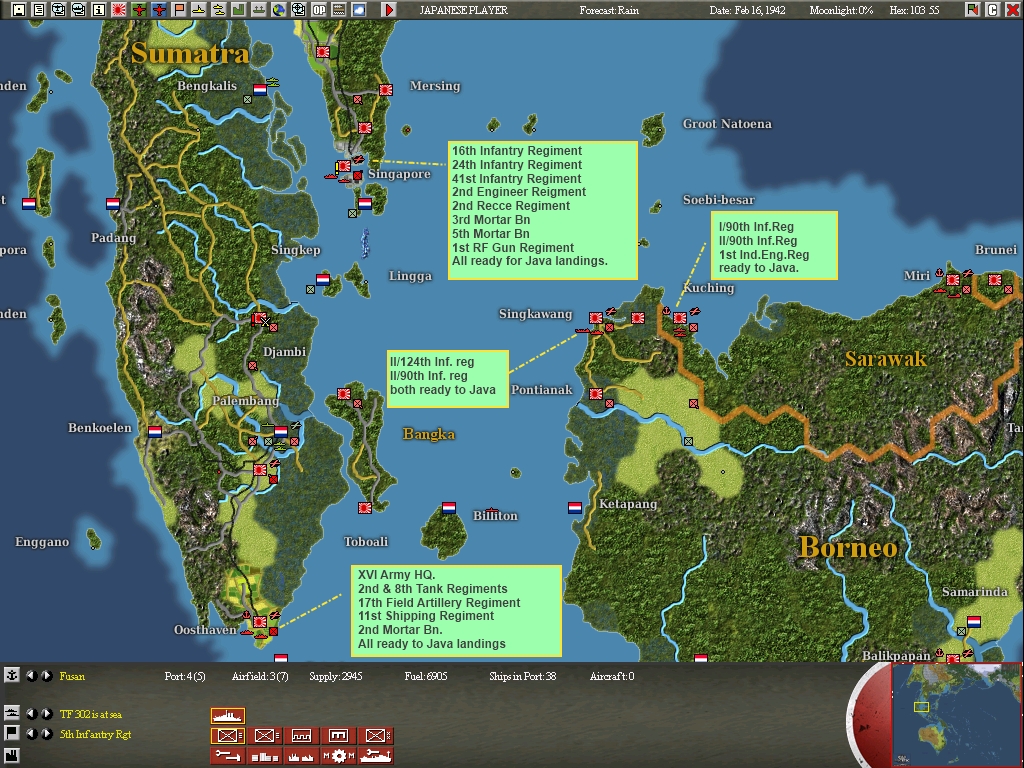Click the flag icon beside 5th Infantry Rgt

[x=12, y=733]
